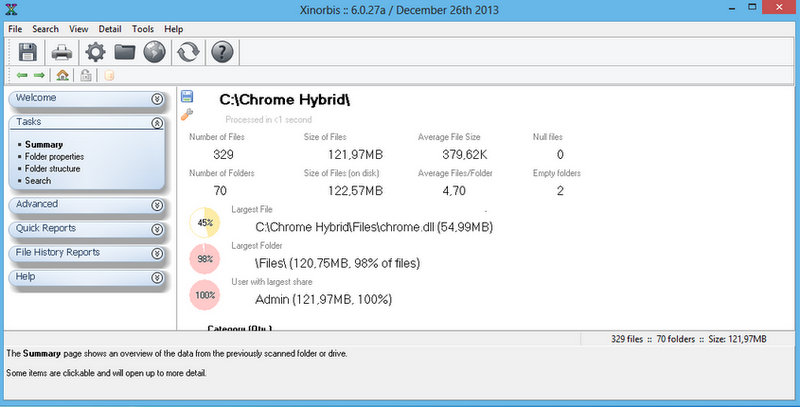
Task: Click status bar file count summary text
Action: [x=688, y=339]
